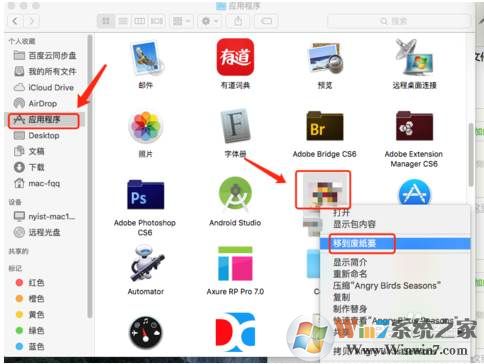The image size is (484, 364).
Task: Select the yellow 黄色 tag
Action: (30, 315)
